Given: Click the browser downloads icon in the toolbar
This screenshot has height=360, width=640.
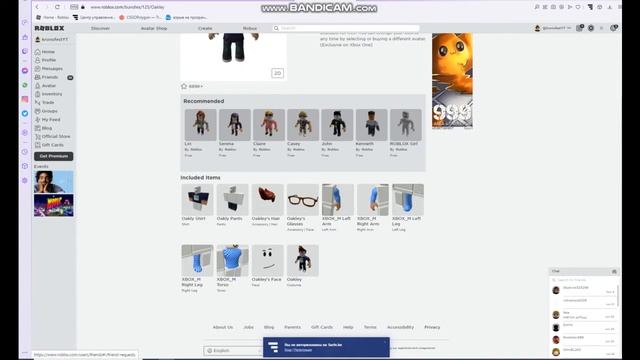Looking at the screenshot, I should [610, 7].
